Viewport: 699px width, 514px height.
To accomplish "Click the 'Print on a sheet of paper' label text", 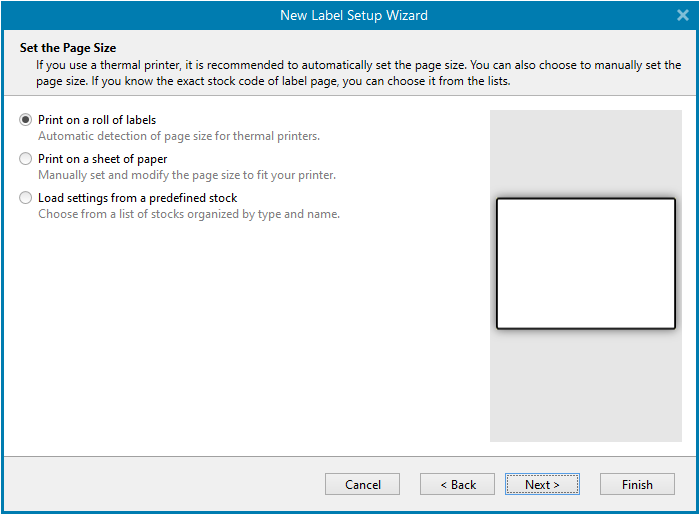I will (102, 159).
